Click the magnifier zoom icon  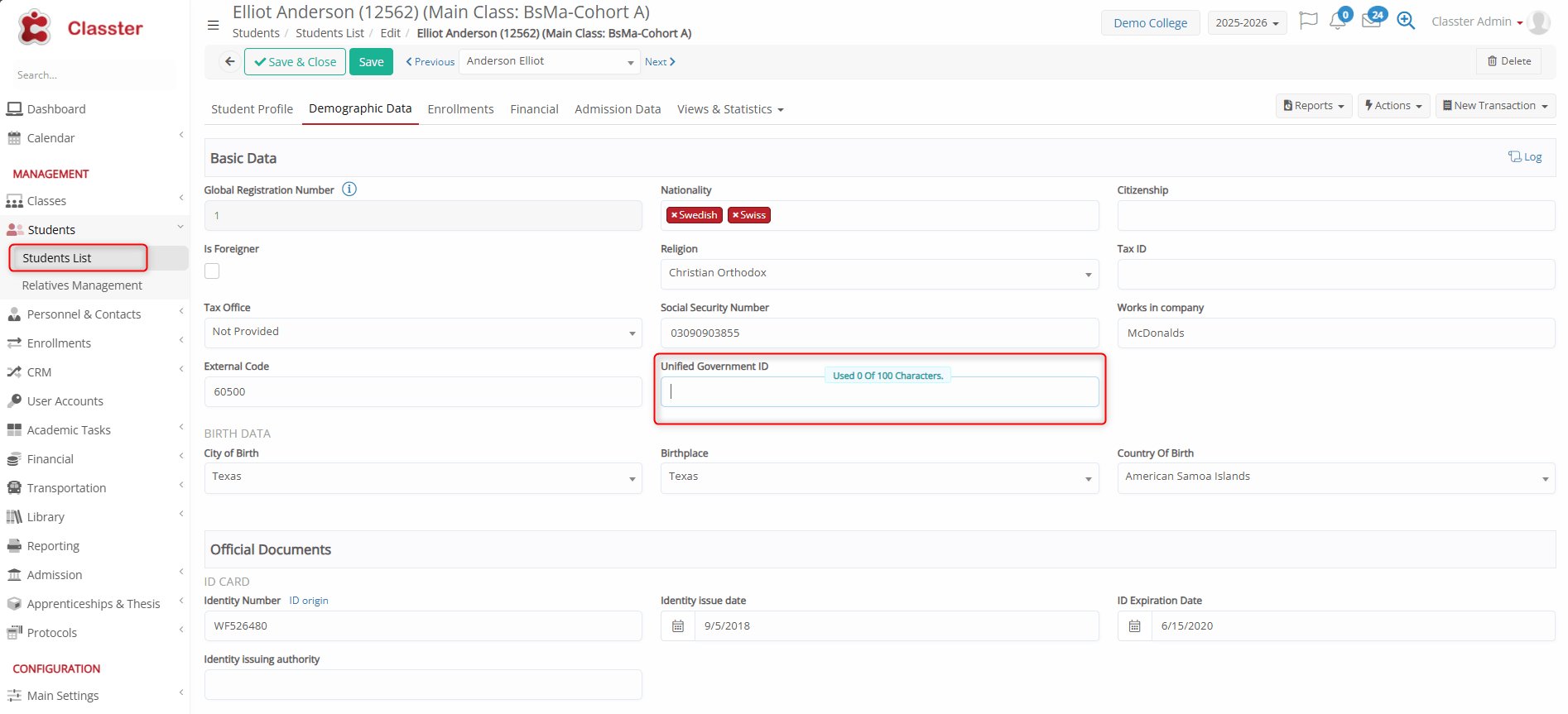[x=1406, y=21]
